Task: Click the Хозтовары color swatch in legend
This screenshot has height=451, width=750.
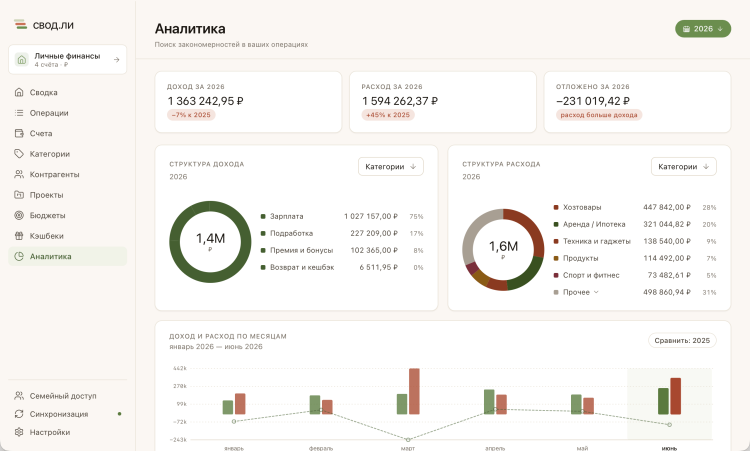Action: tap(556, 208)
